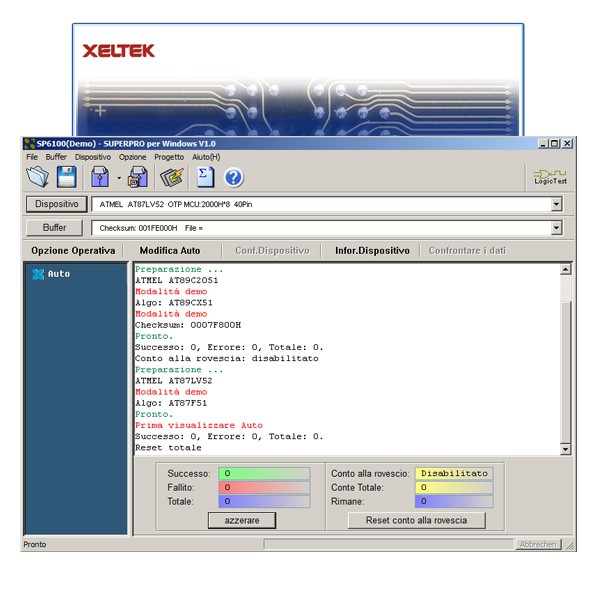Click the Sigma checksum page icon
The image size is (600, 600).
pyautogui.click(x=205, y=177)
